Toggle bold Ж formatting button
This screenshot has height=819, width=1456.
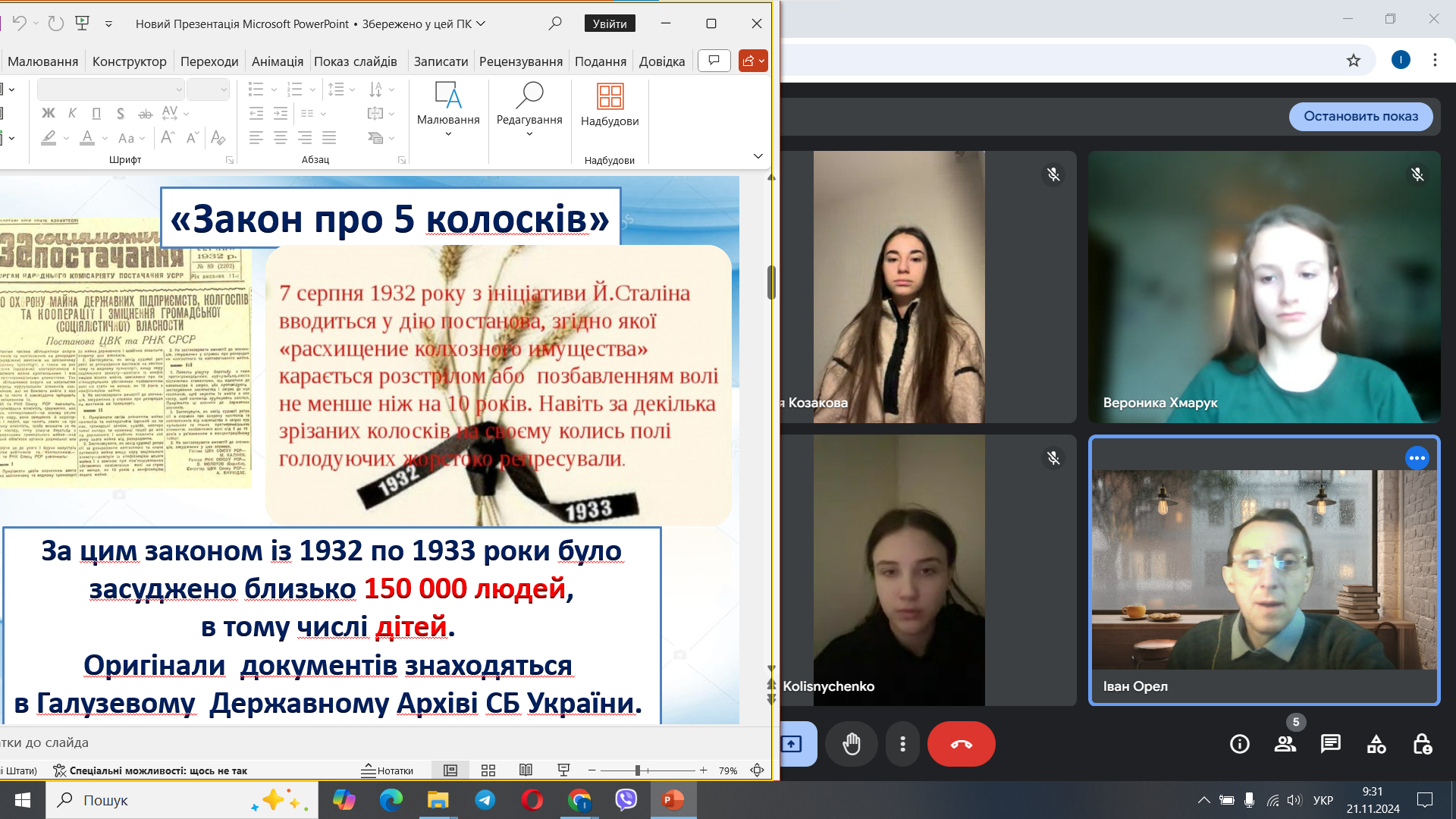point(49,114)
